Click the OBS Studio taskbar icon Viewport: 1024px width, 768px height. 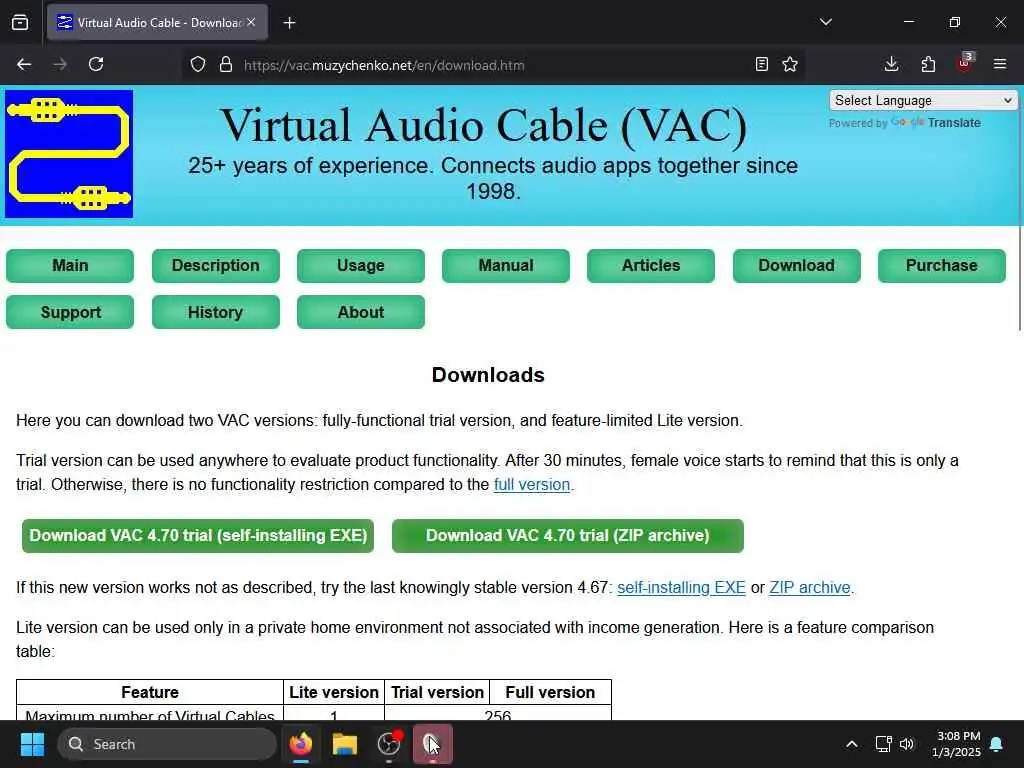click(x=389, y=744)
